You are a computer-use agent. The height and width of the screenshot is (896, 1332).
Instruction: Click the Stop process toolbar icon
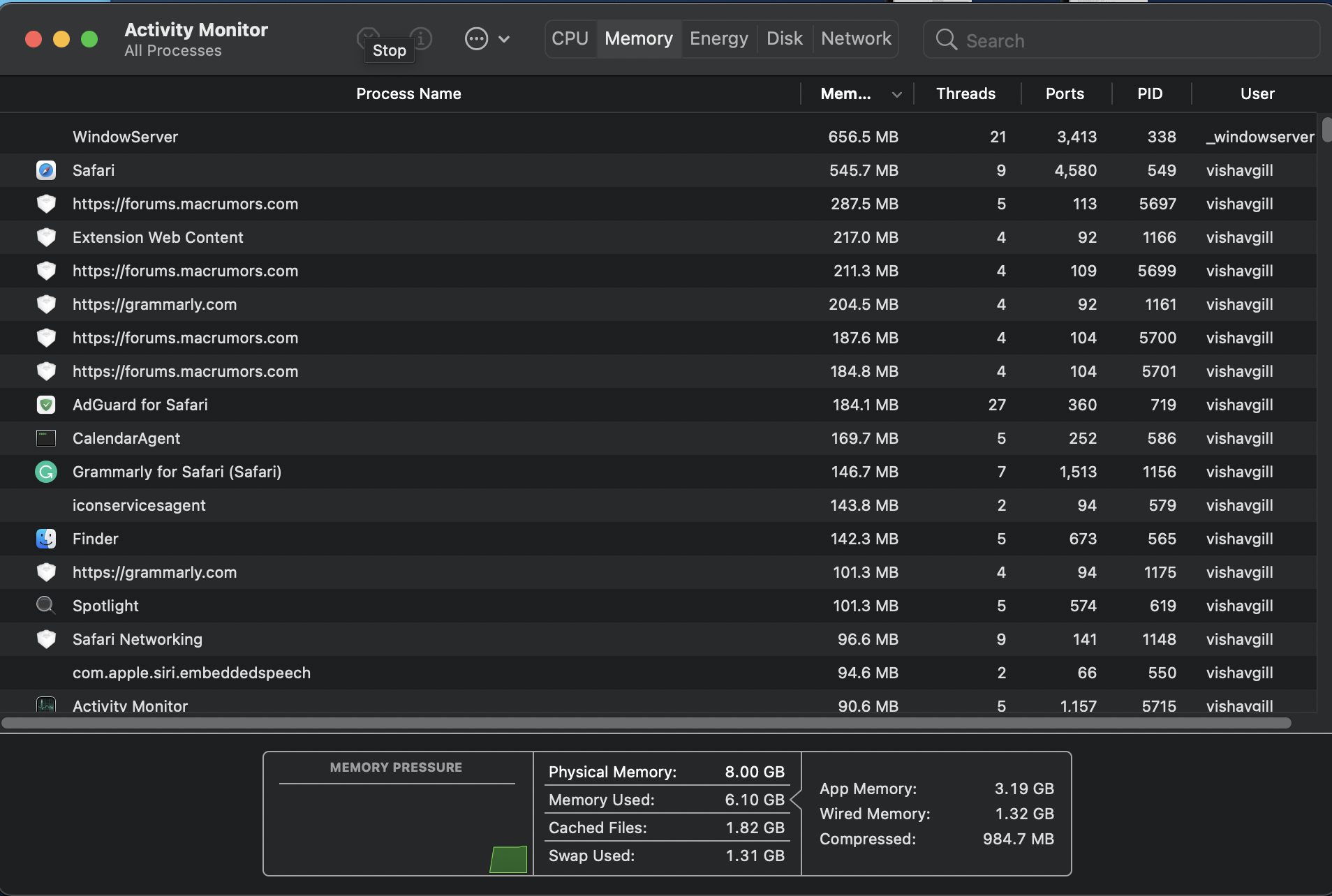point(368,38)
